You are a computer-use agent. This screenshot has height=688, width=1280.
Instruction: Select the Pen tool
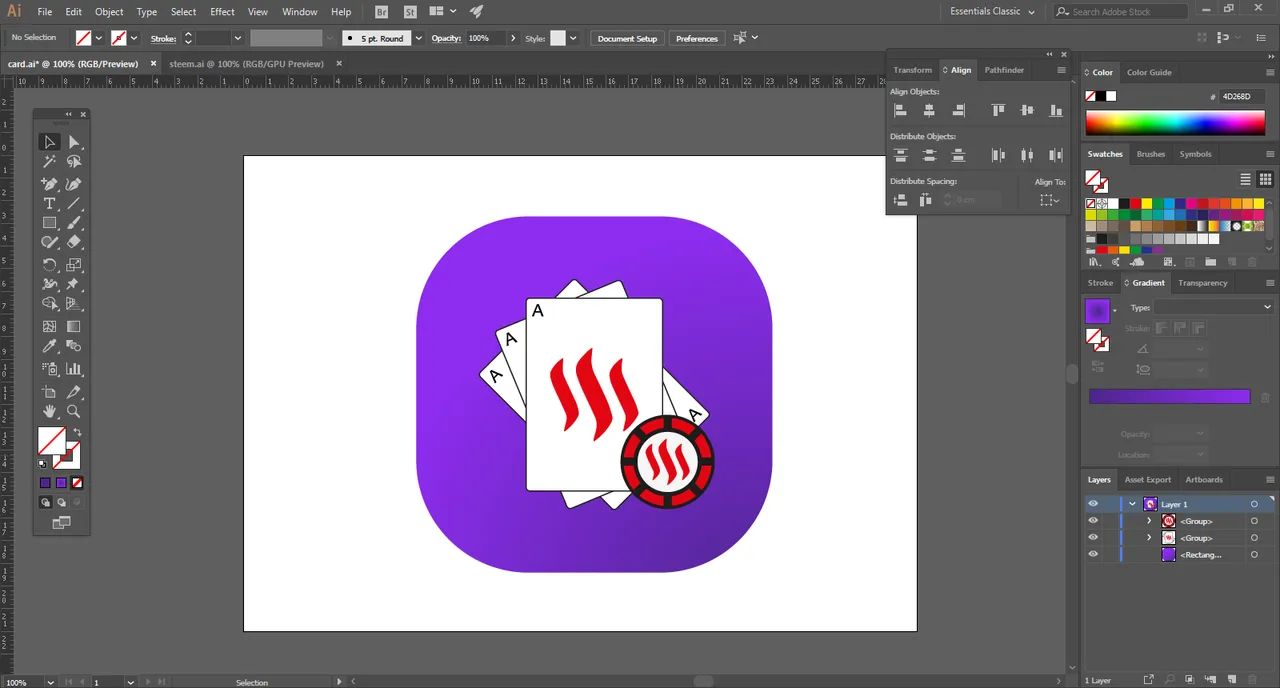coord(49,184)
